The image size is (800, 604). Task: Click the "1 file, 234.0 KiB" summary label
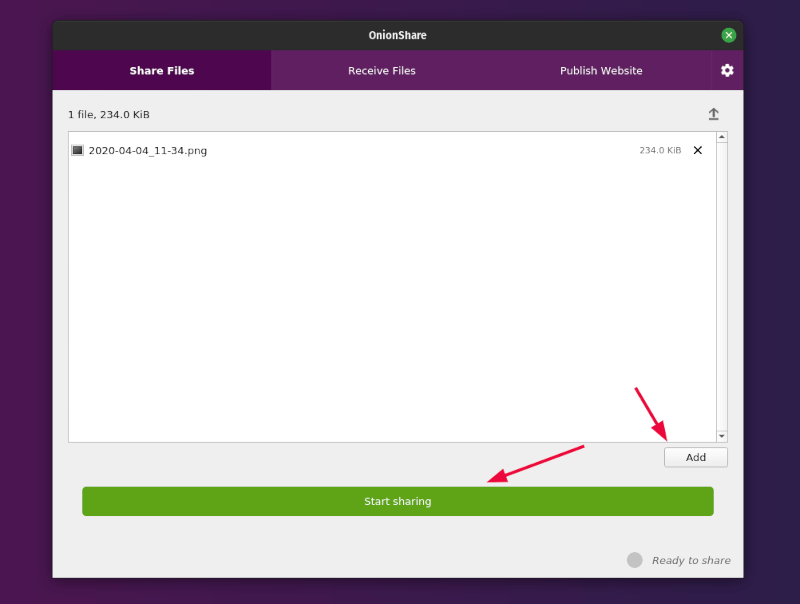point(109,114)
